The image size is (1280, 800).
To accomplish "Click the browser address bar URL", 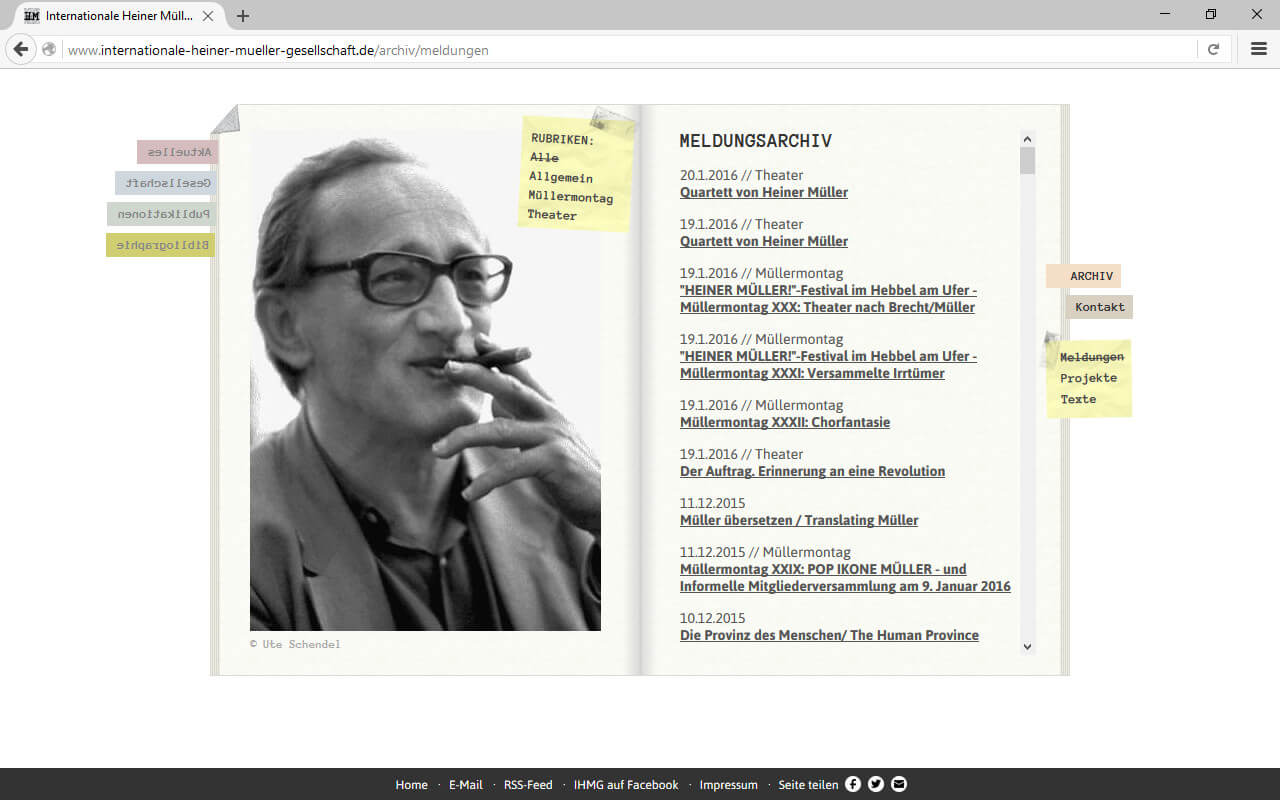I will 278,50.
